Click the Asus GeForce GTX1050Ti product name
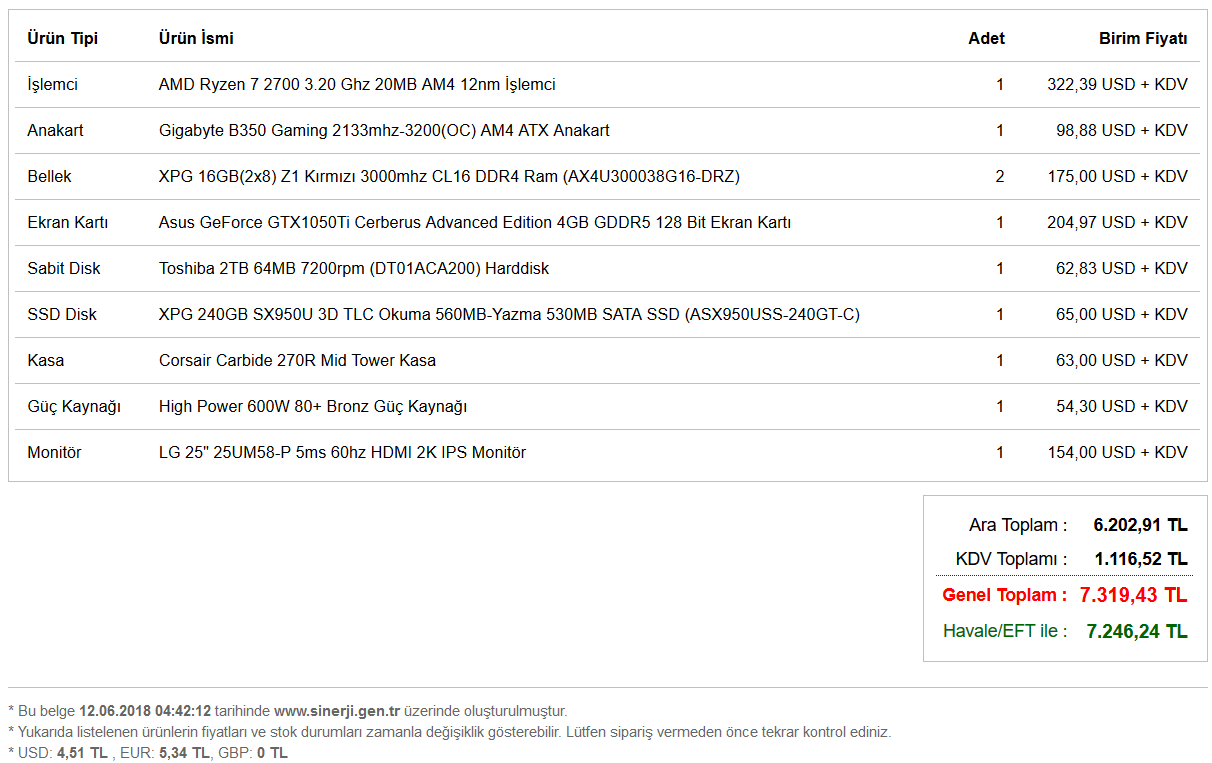This screenshot has width=1212, height=763. pyautogui.click(x=475, y=223)
